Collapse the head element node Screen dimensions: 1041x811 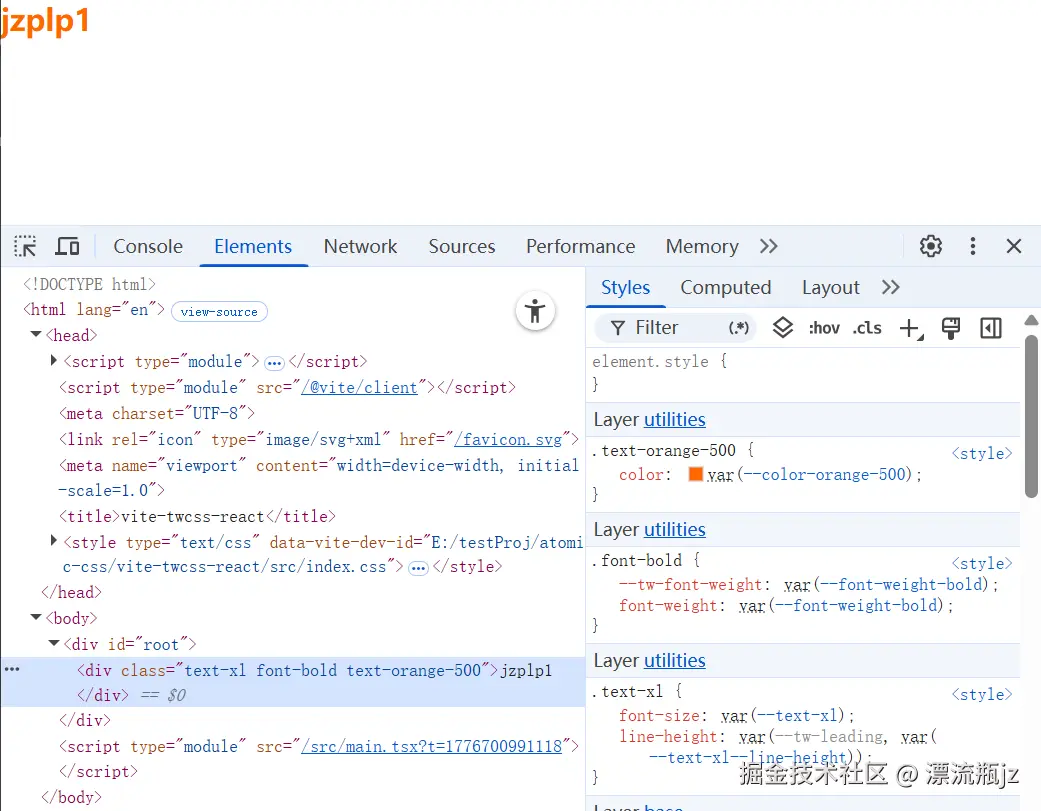click(x=36, y=334)
